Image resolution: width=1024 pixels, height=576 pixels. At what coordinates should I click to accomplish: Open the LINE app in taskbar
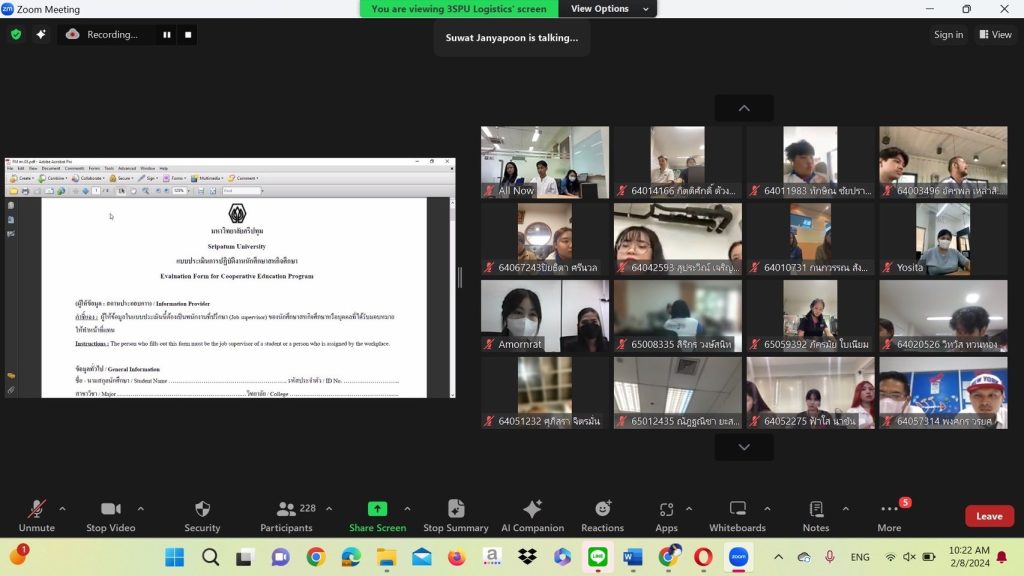[x=598, y=556]
